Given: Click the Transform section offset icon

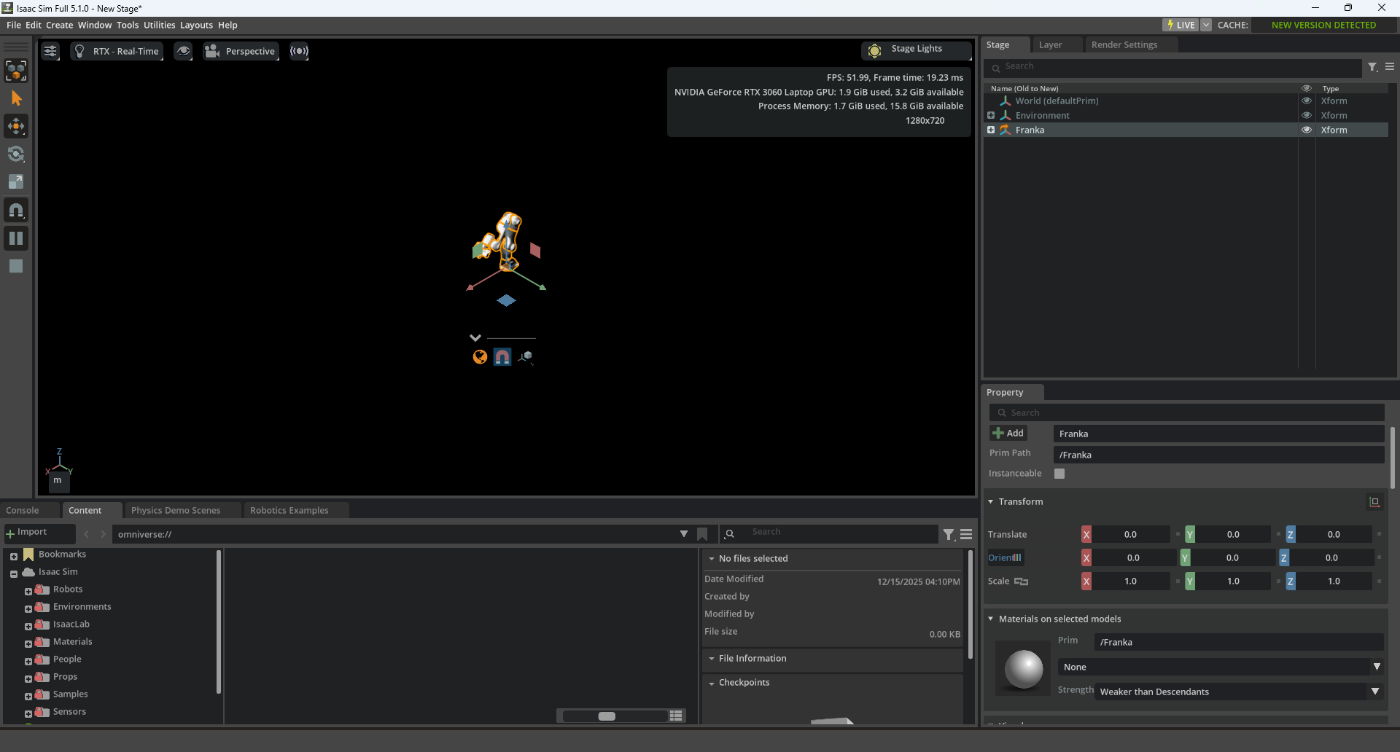Looking at the screenshot, I should 1374,502.
